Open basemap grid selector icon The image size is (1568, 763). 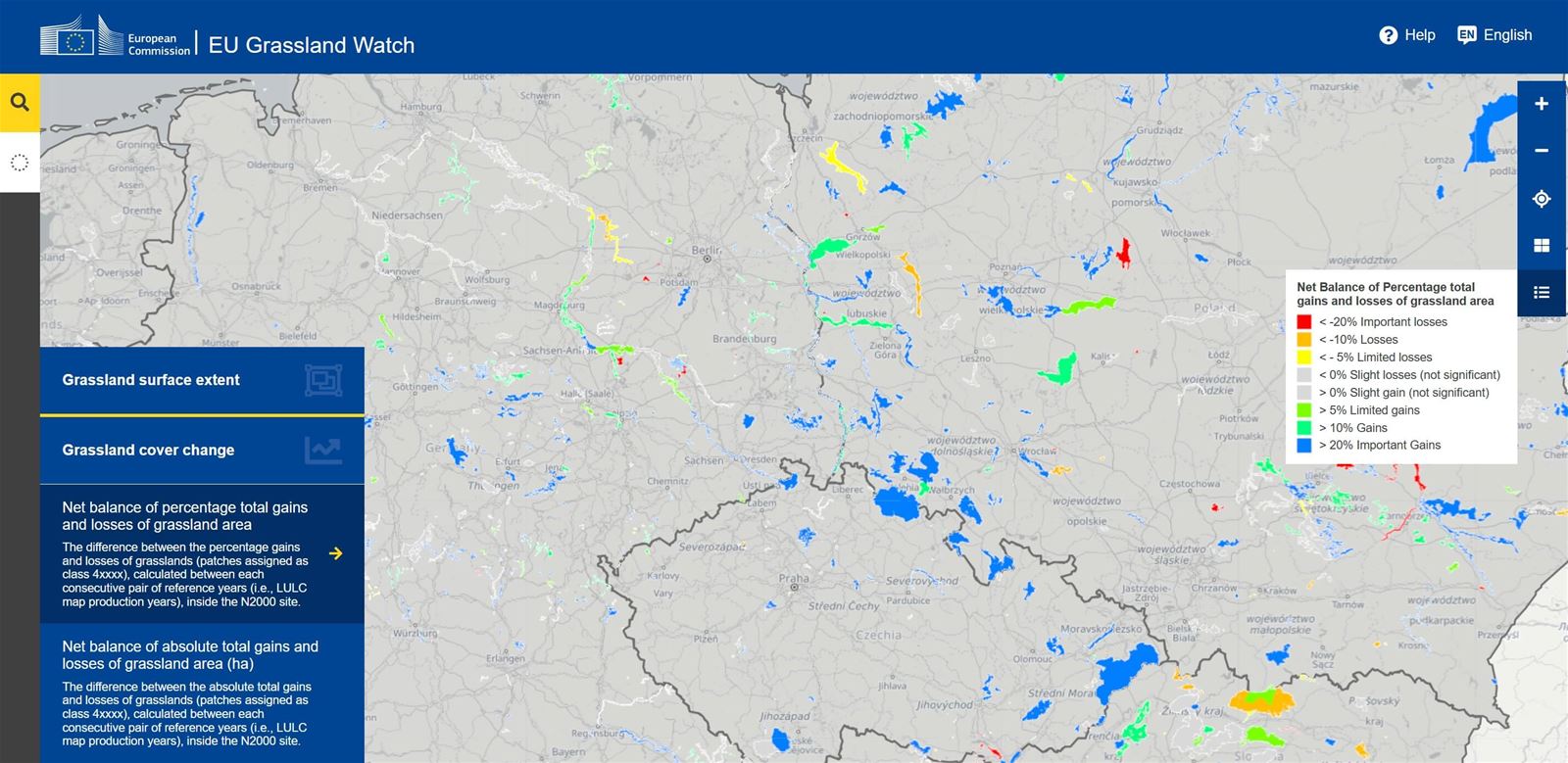tap(1542, 246)
